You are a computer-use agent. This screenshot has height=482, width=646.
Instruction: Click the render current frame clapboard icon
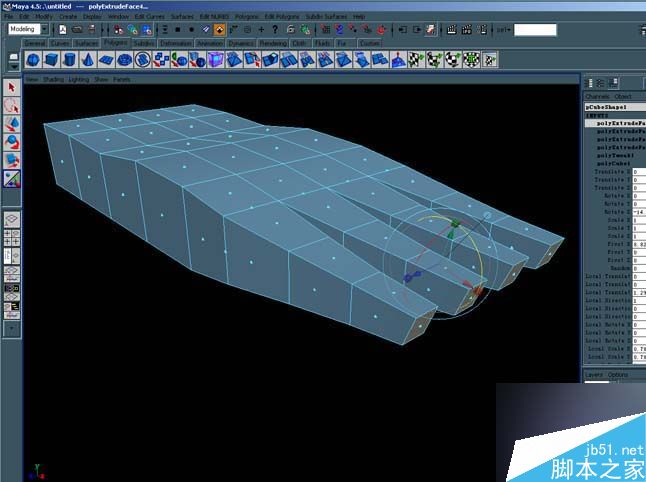tap(452, 29)
